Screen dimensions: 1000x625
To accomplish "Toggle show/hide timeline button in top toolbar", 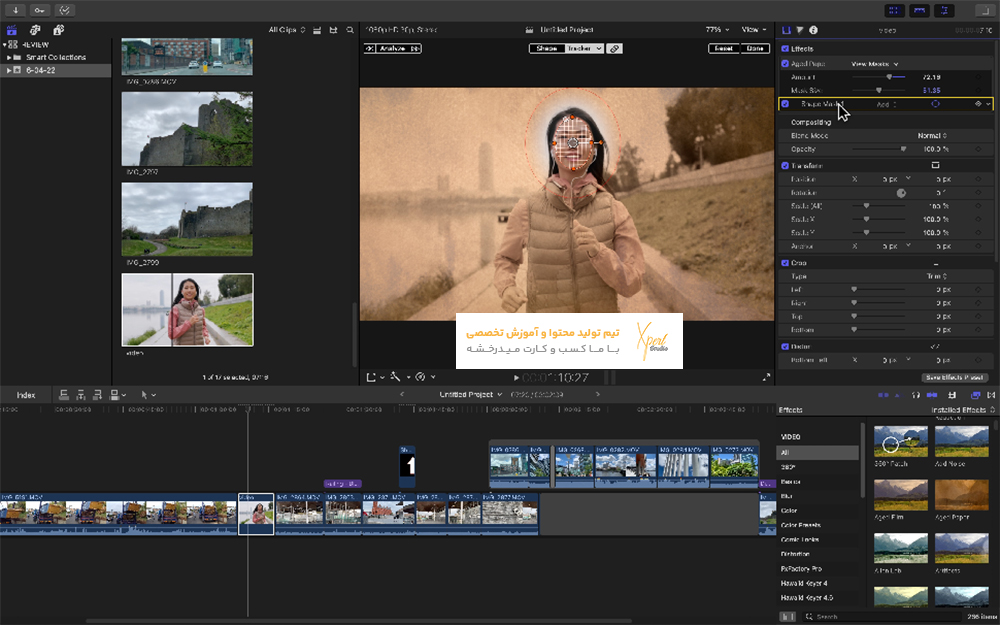I will pos(920,10).
